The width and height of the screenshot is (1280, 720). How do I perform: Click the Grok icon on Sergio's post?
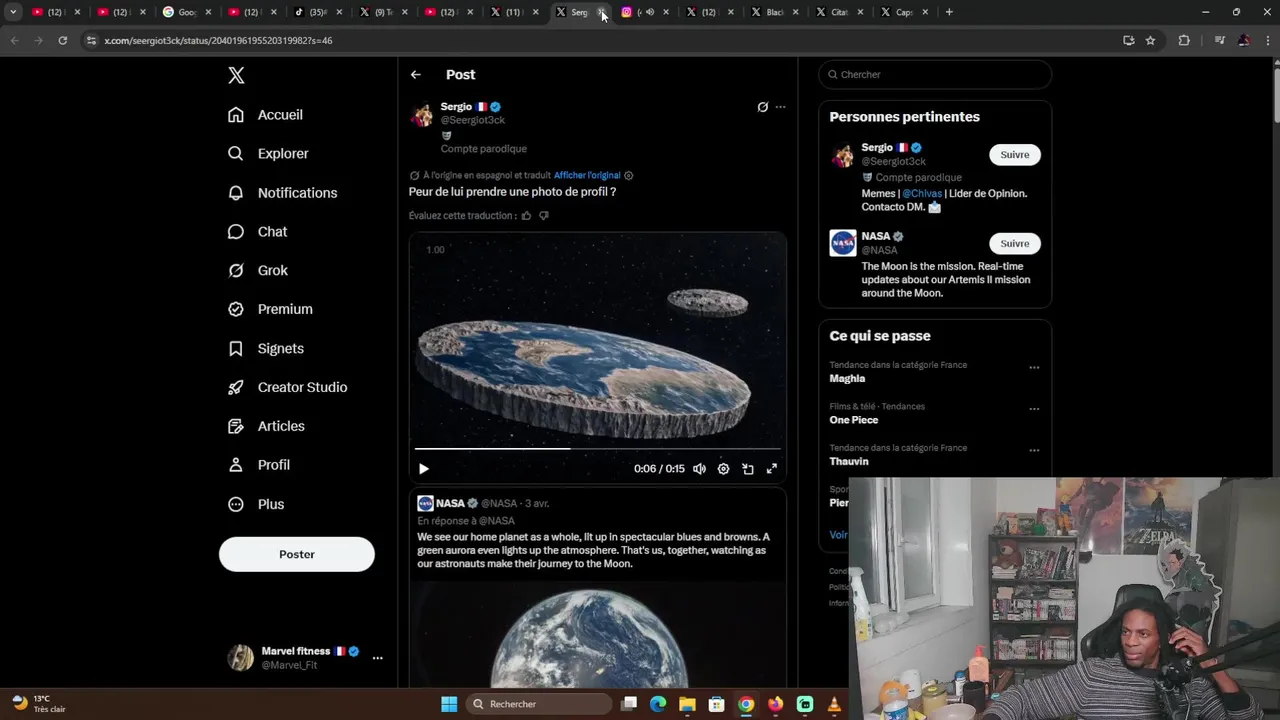tap(762, 107)
